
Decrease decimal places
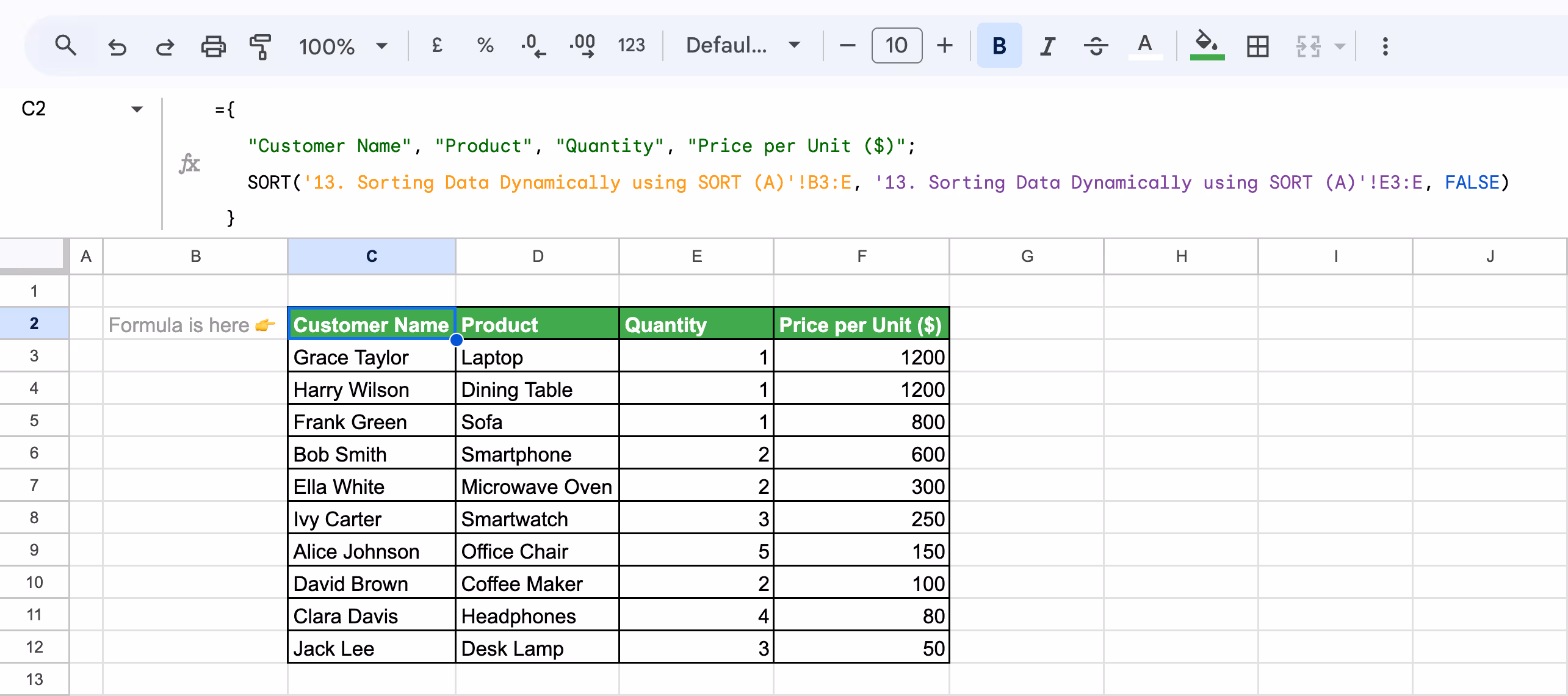point(532,45)
